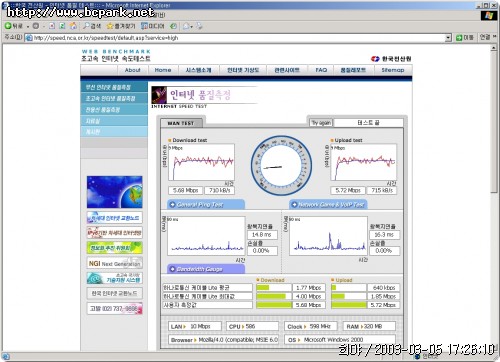Click the 1.77 Mbps average download value
500x362 pixels.
coord(309,287)
